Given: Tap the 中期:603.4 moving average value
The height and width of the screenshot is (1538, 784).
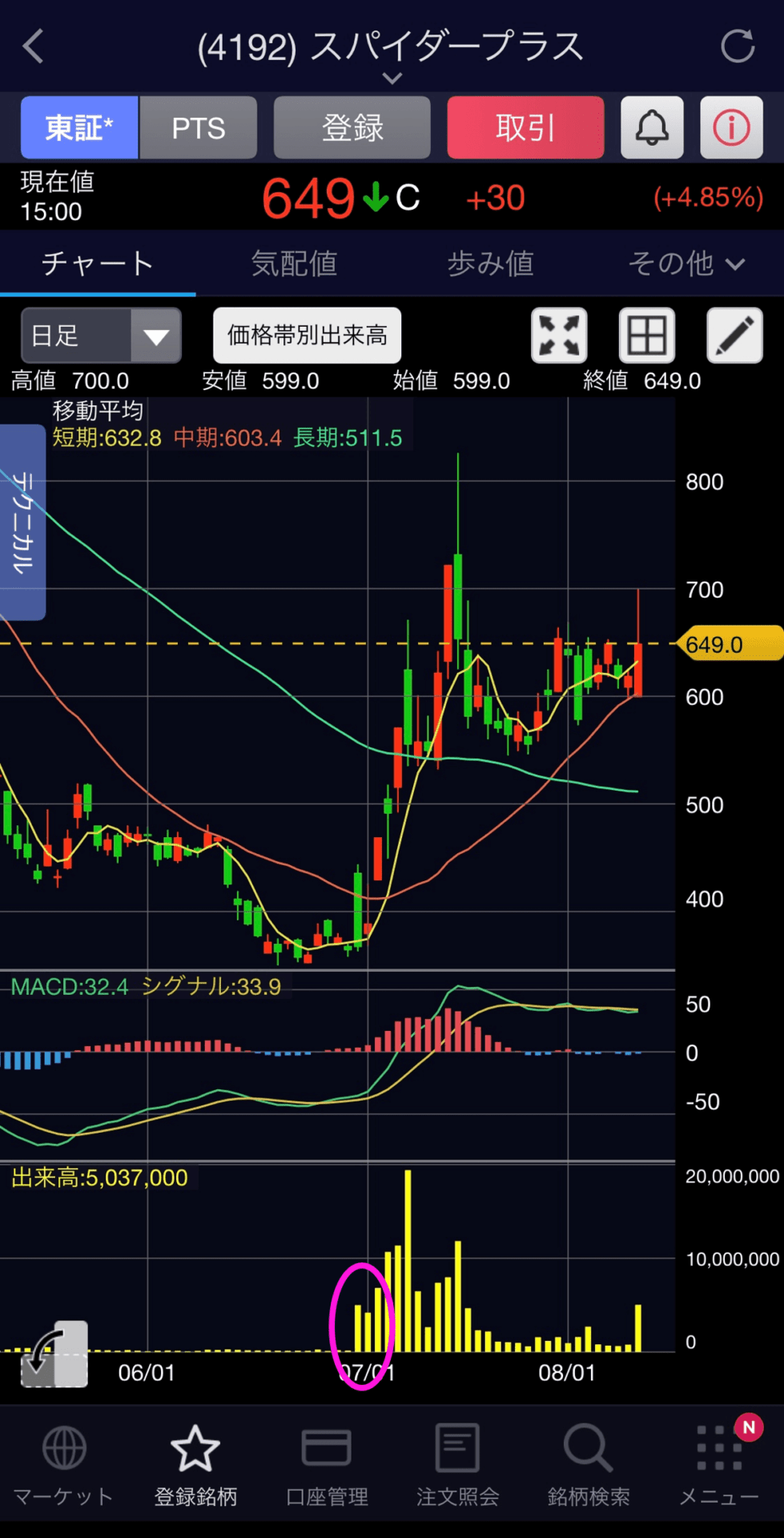Looking at the screenshot, I should point(227,438).
